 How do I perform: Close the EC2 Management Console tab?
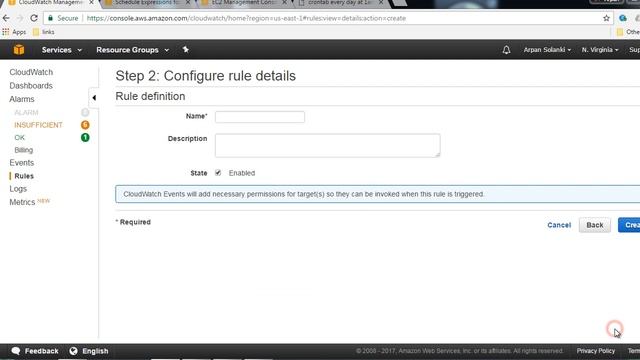click(x=284, y=2)
